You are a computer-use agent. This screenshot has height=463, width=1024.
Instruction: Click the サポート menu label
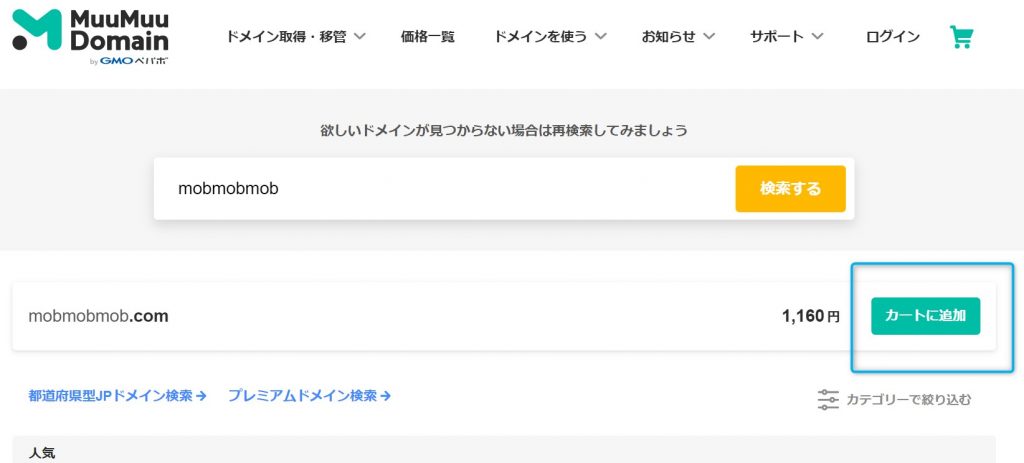click(778, 37)
